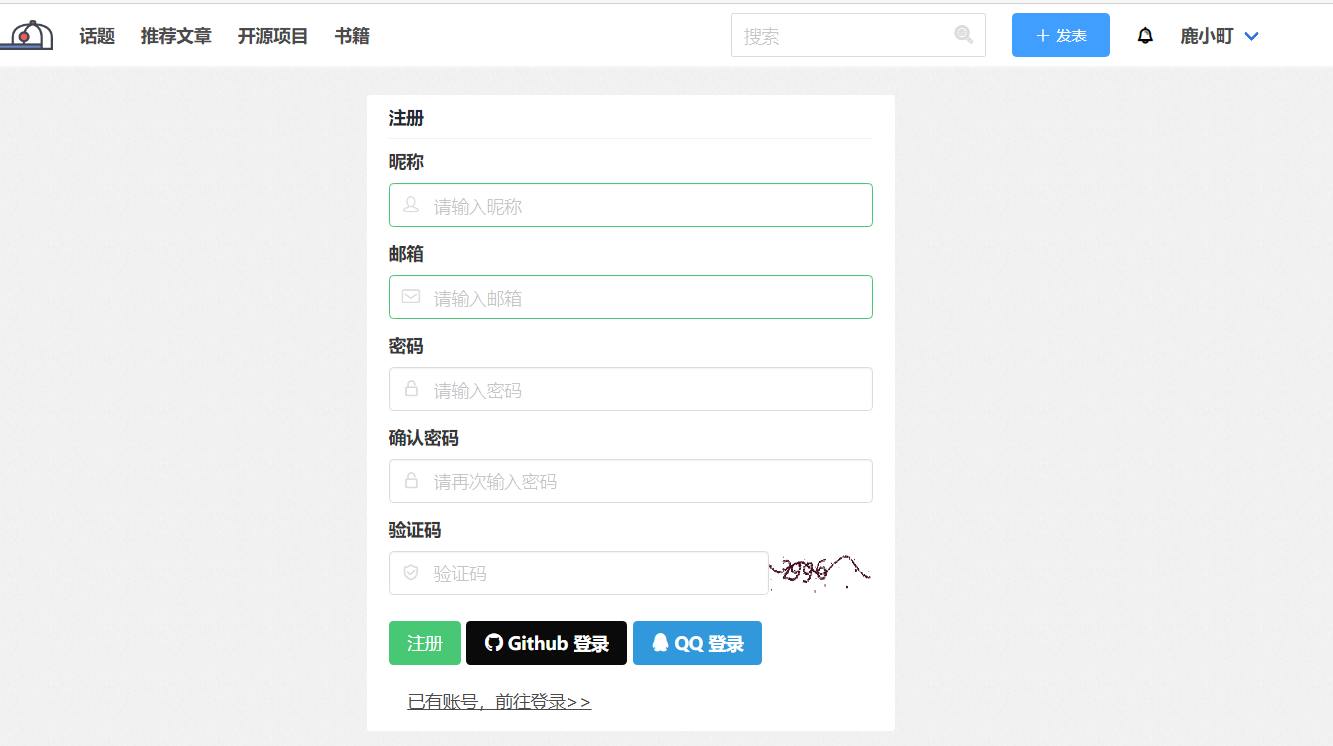Open the 开源项目 section
Viewport: 1333px width, 746px height.
point(273,35)
